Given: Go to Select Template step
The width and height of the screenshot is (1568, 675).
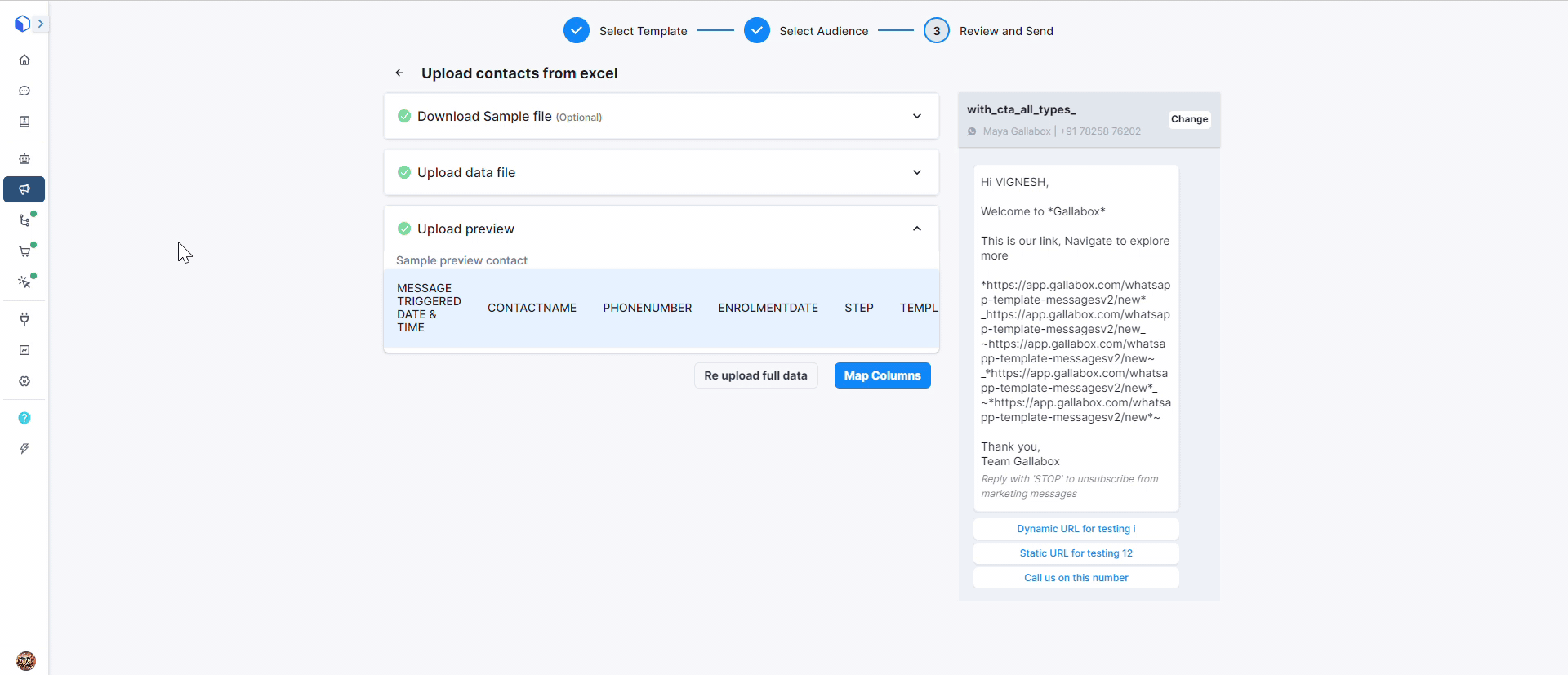Looking at the screenshot, I should point(577,31).
